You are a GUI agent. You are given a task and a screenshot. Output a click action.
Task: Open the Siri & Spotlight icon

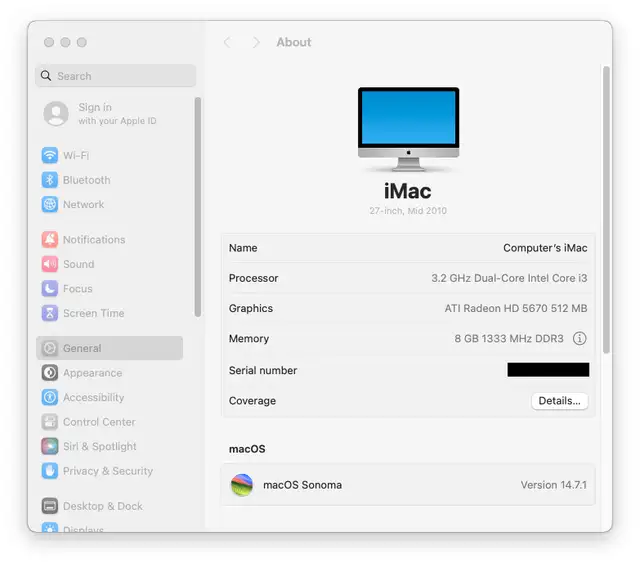tap(50, 447)
